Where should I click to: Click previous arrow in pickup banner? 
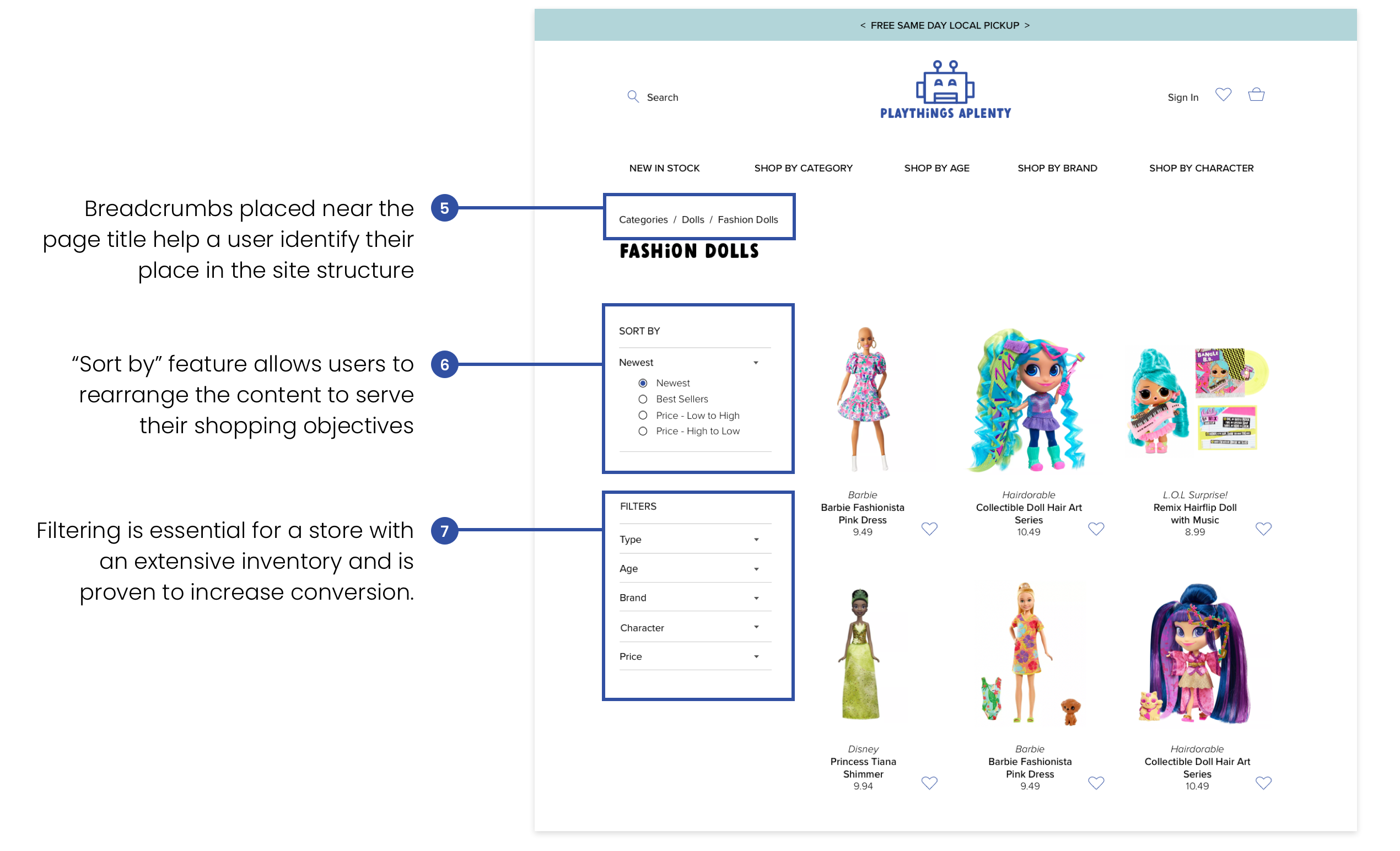coord(863,25)
